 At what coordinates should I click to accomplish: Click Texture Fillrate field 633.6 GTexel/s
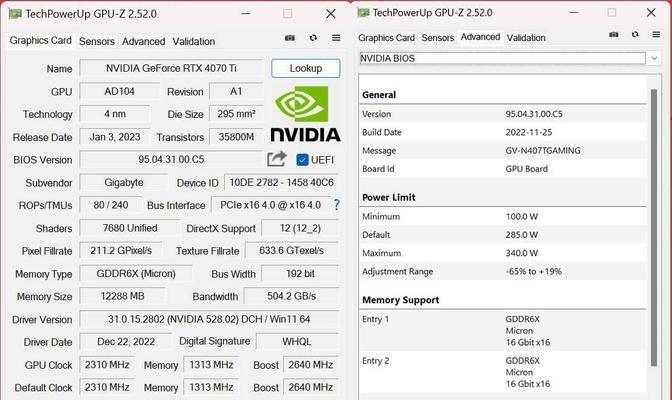[x=292, y=251]
